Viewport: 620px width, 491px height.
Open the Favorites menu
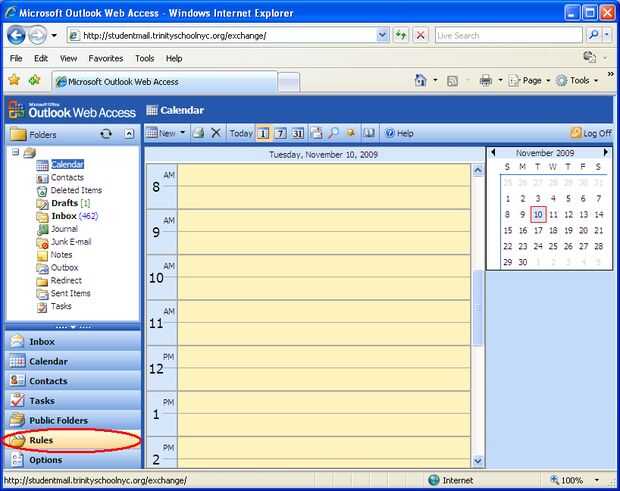pyautogui.click(x=106, y=59)
